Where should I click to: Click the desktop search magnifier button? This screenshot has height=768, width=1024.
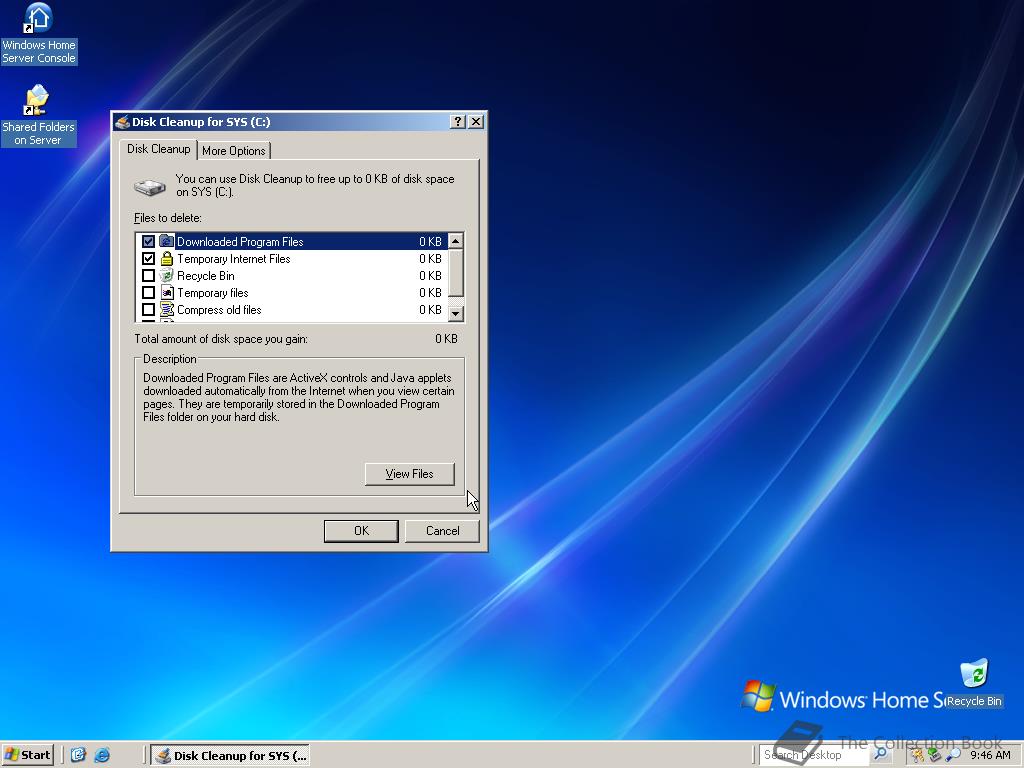click(880, 754)
